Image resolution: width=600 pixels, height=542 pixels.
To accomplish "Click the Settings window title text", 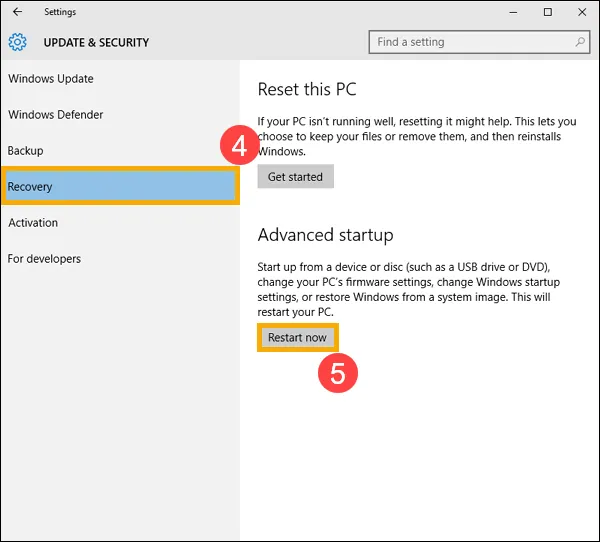I will tap(60, 12).
